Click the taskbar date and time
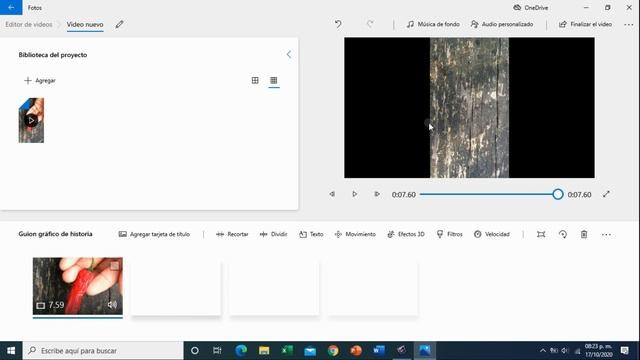640x360 pixels. [599, 351]
